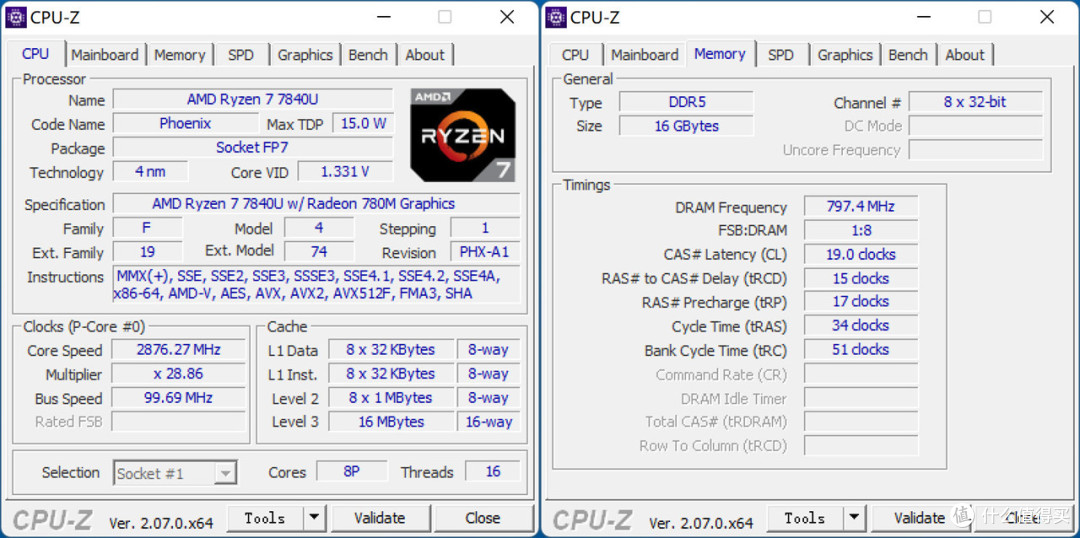
Task: Expand Tools dropdown arrow in right window
Action: point(854,518)
